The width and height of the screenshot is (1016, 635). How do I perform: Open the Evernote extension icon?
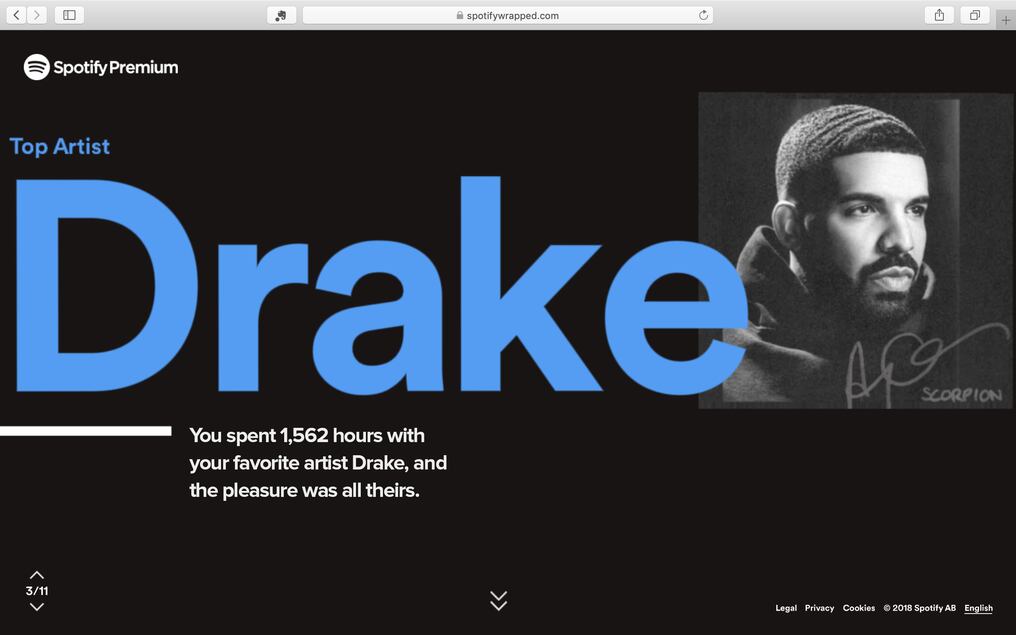coord(281,15)
